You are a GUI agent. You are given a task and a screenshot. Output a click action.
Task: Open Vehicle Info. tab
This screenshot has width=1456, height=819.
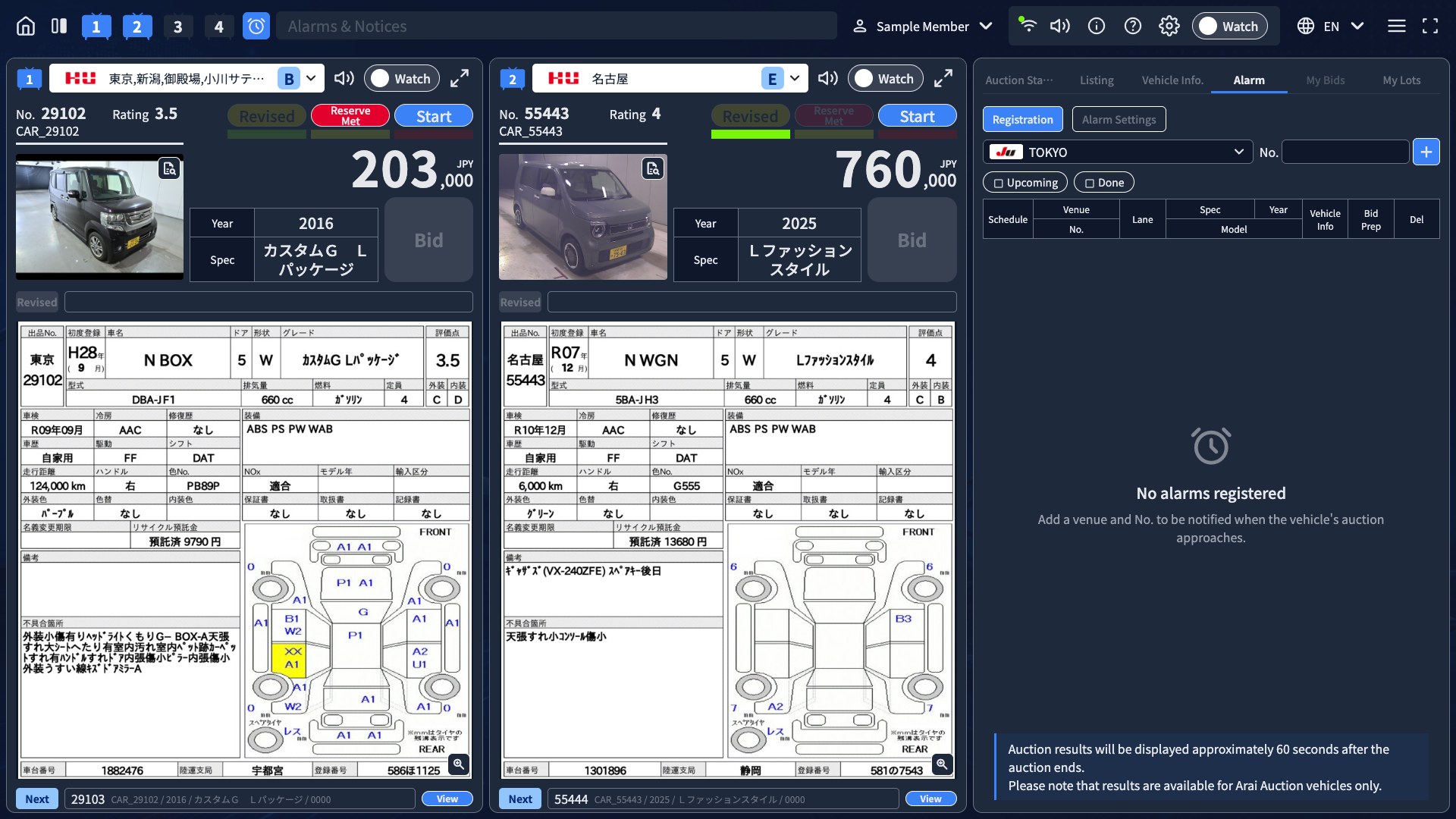click(1172, 80)
